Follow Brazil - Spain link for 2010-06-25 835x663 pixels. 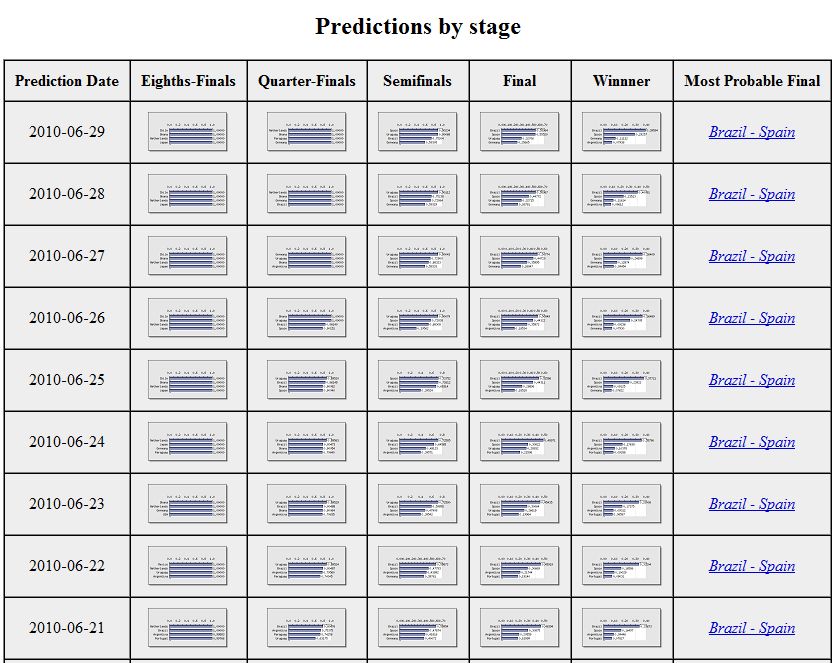click(752, 380)
